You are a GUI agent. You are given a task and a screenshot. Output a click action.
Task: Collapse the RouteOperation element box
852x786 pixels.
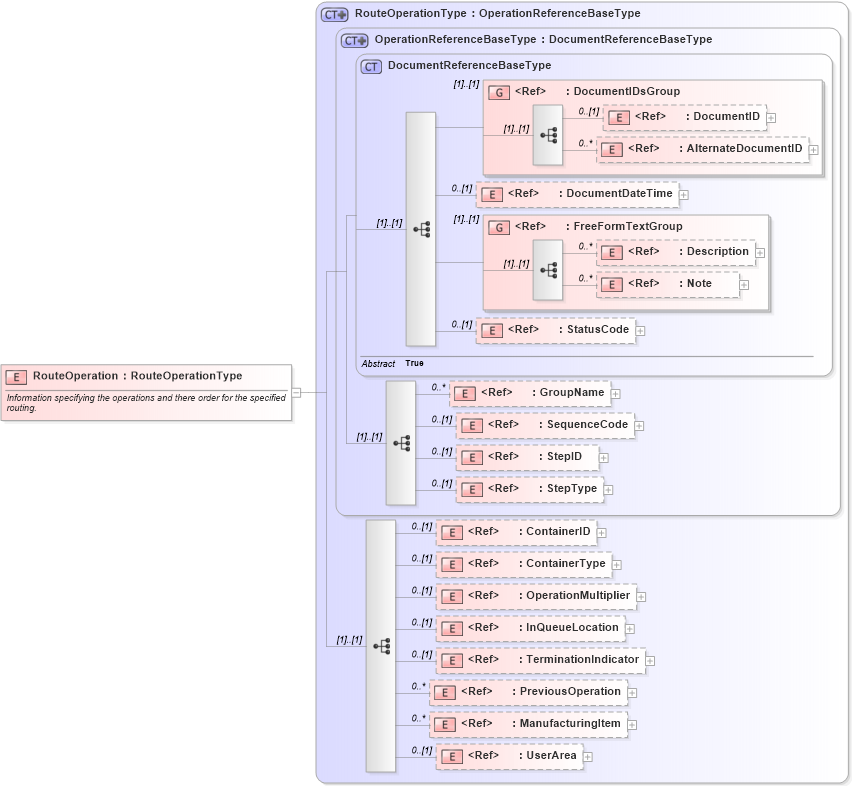294,392
